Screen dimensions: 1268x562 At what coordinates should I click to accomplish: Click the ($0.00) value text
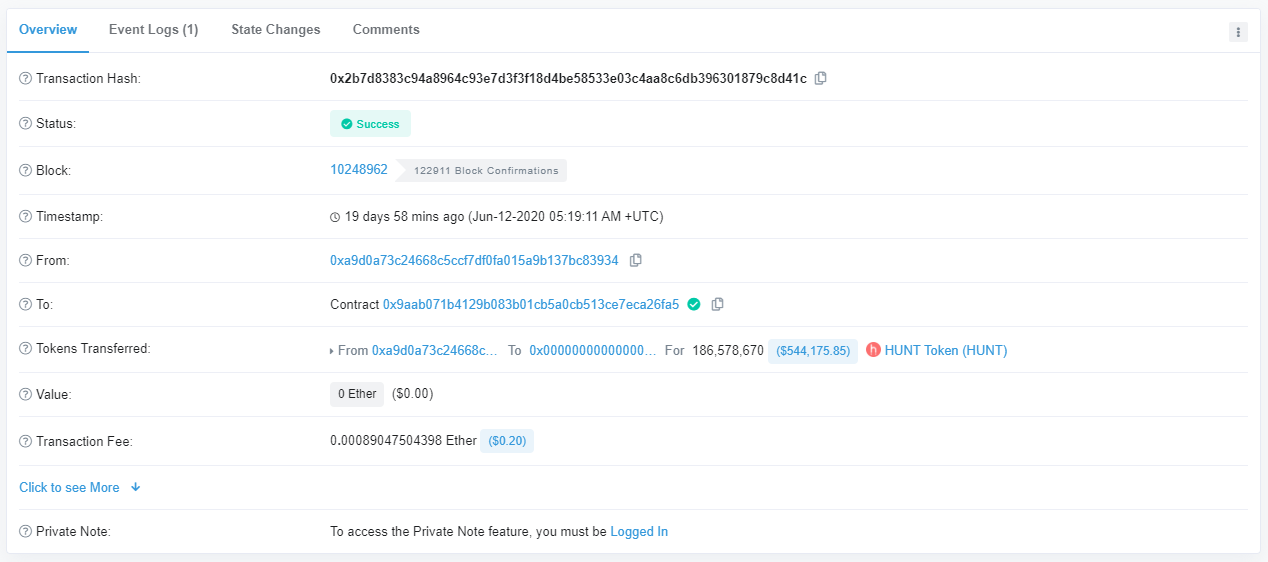(x=413, y=394)
